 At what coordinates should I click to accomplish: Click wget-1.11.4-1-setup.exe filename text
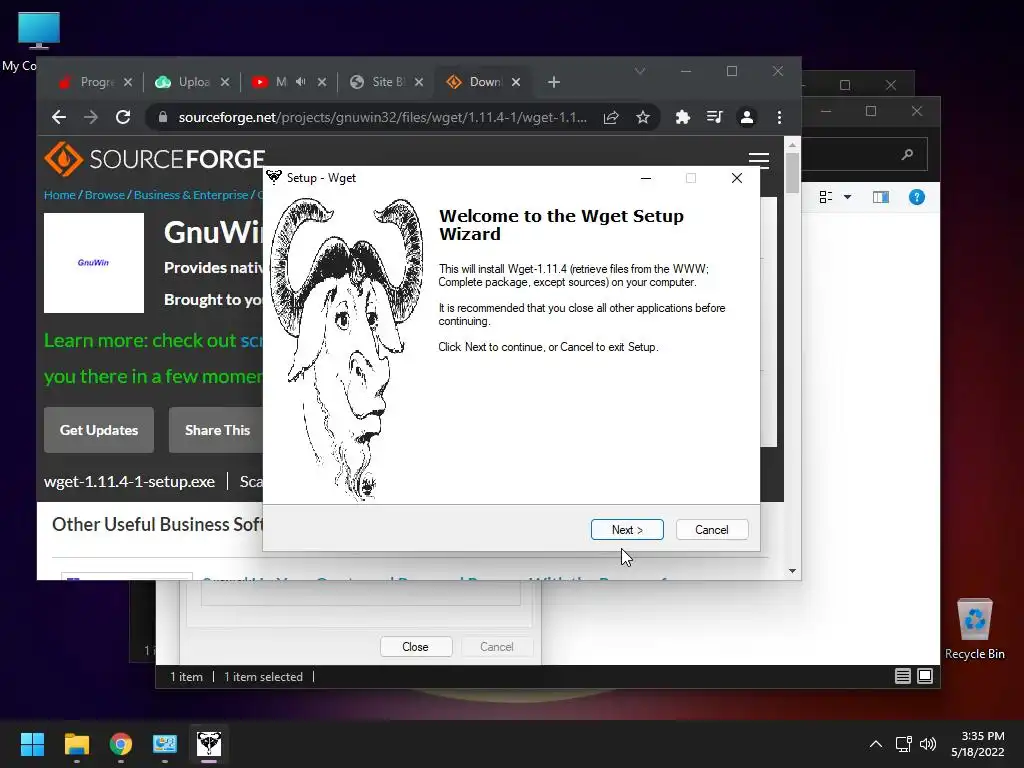[x=129, y=481]
